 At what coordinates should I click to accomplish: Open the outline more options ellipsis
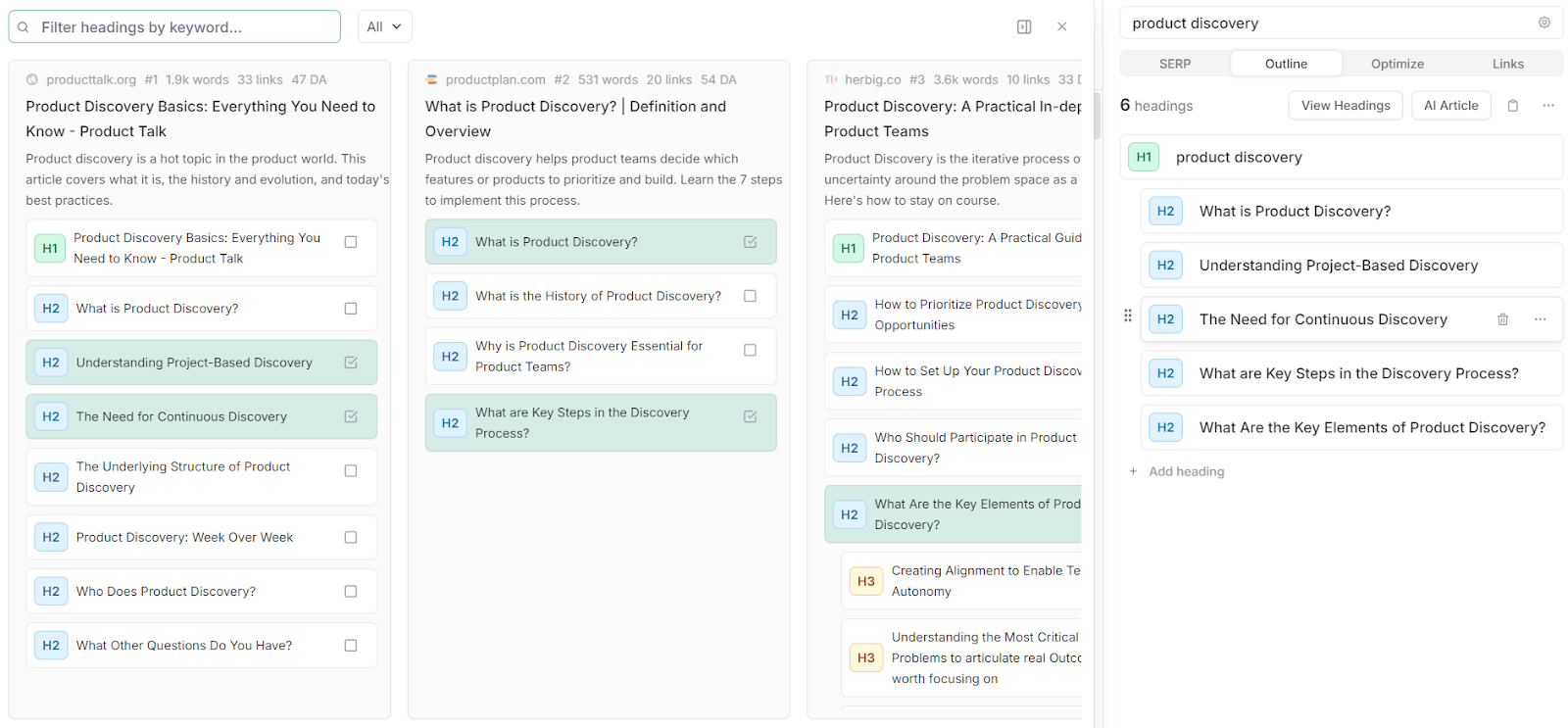click(x=1548, y=106)
